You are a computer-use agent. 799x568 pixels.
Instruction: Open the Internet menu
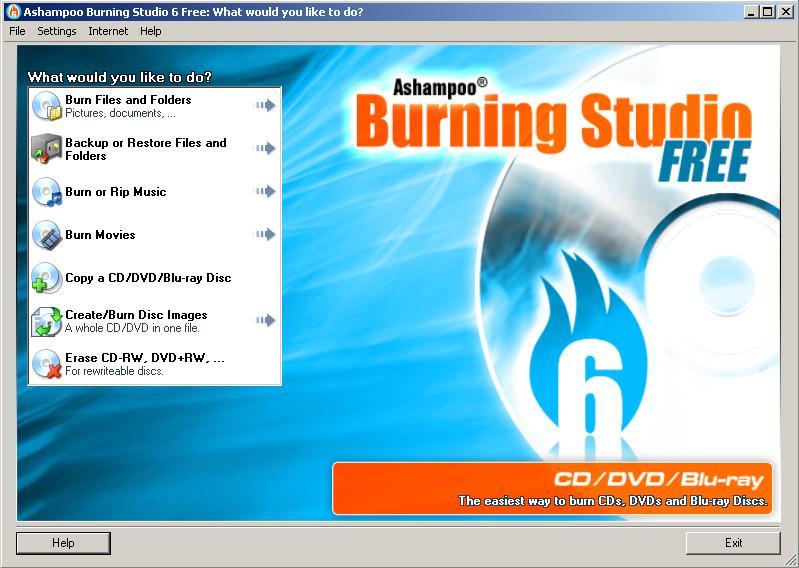[108, 31]
